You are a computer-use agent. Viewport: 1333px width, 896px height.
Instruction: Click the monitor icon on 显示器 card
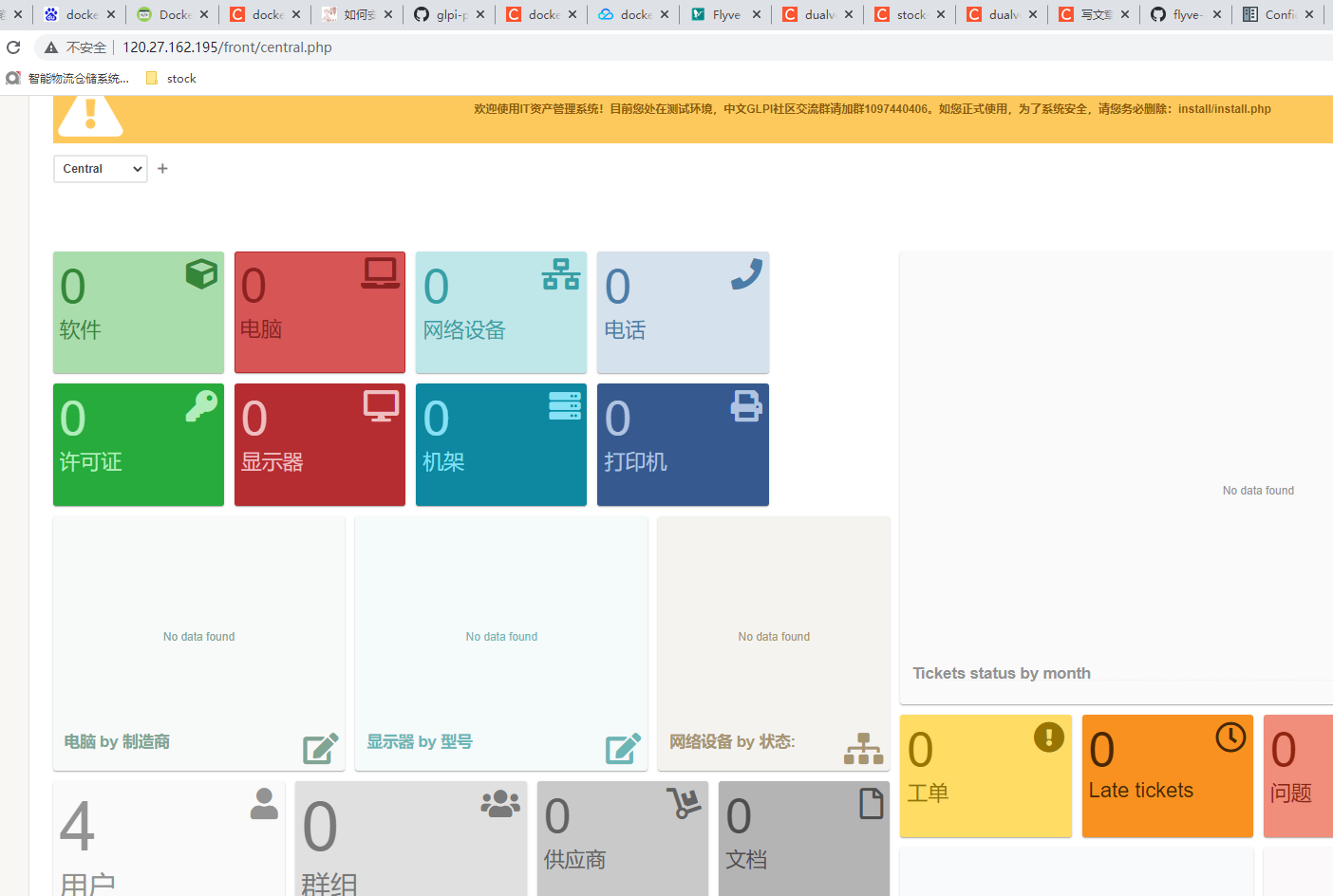click(382, 404)
